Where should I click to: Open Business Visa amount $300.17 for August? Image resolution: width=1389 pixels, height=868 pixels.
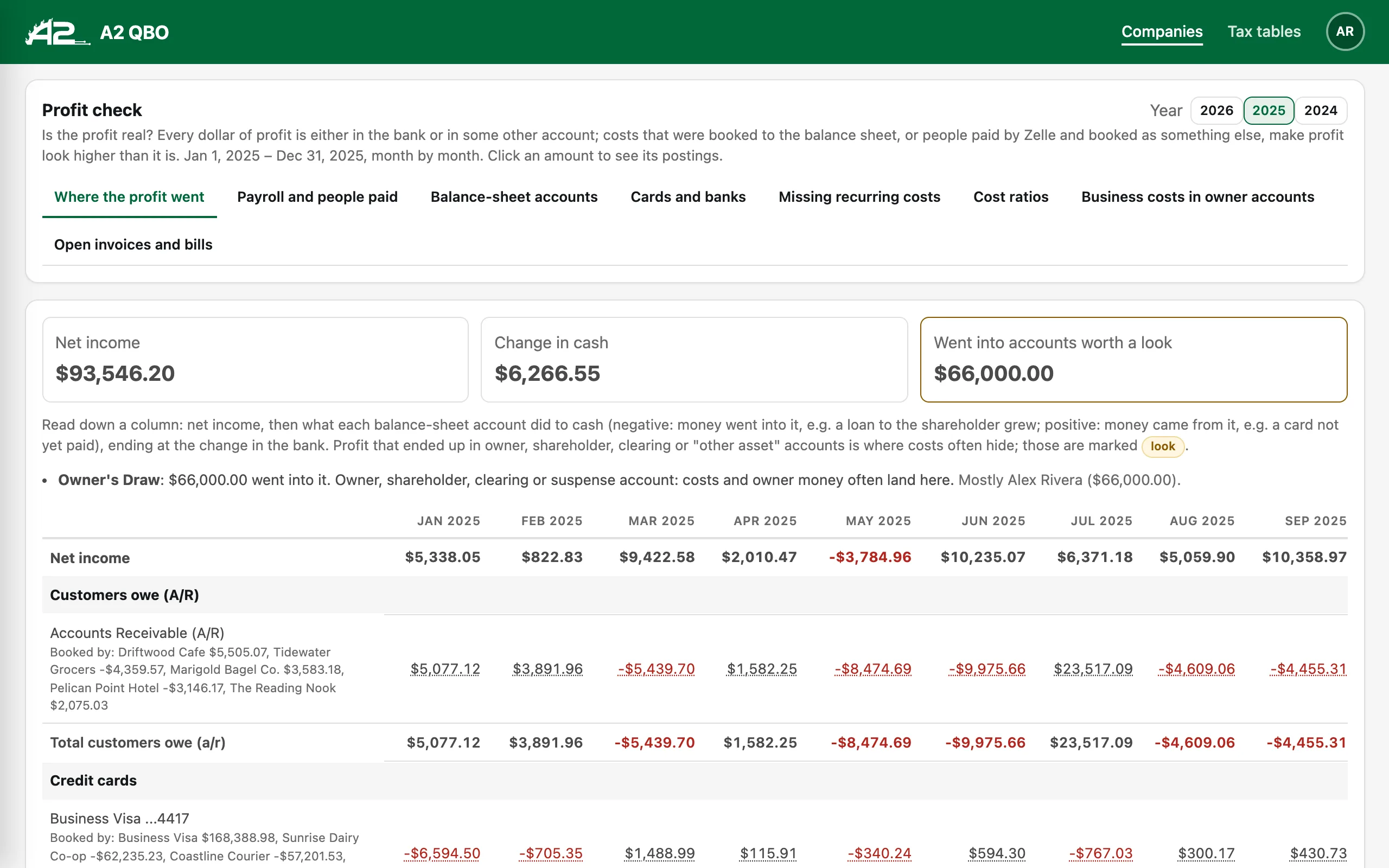click(x=1206, y=854)
